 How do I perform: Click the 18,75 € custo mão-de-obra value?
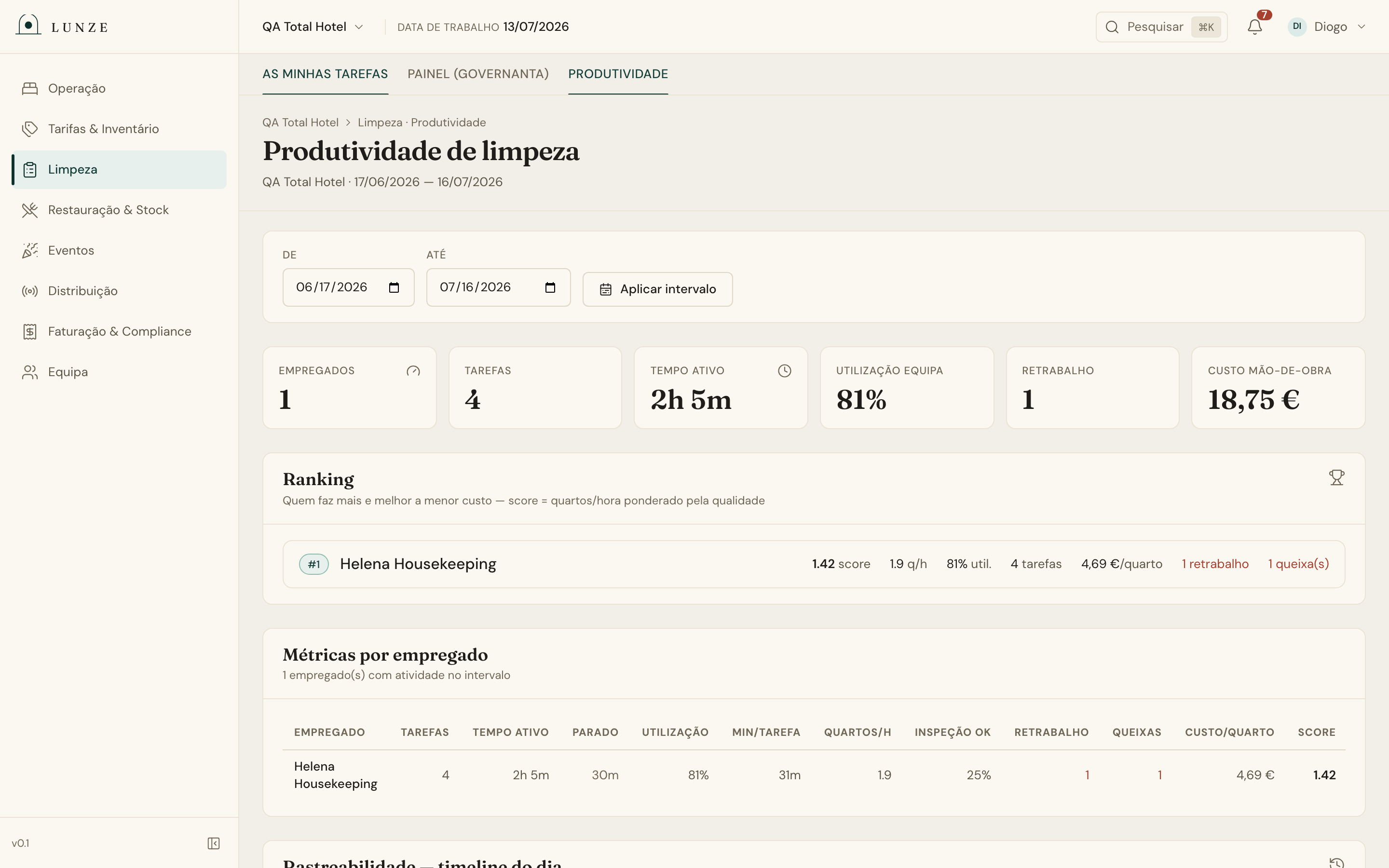(x=1253, y=400)
